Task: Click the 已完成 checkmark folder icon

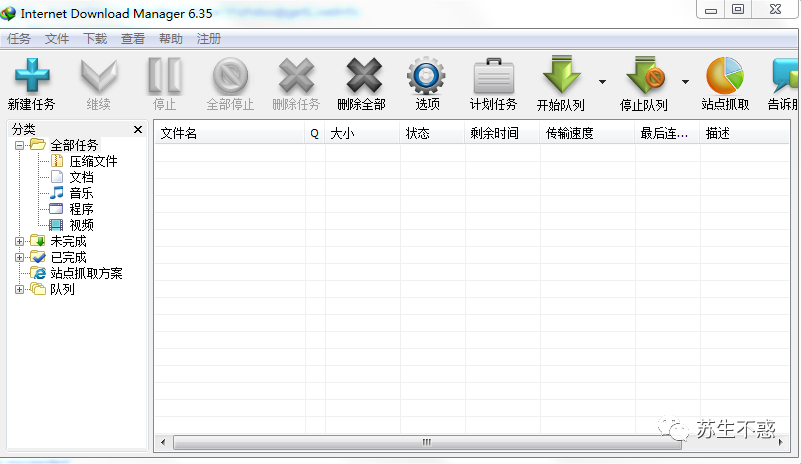Action: point(38,257)
